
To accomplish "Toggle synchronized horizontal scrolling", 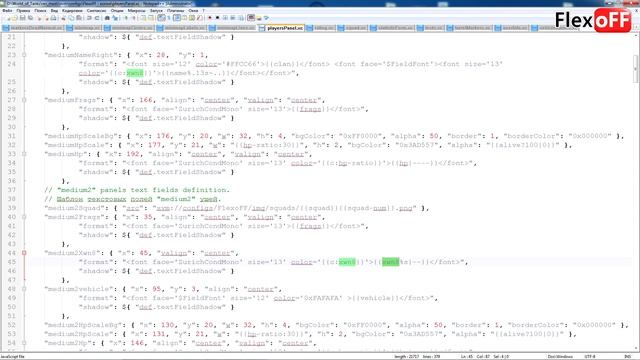I will pos(151,18).
